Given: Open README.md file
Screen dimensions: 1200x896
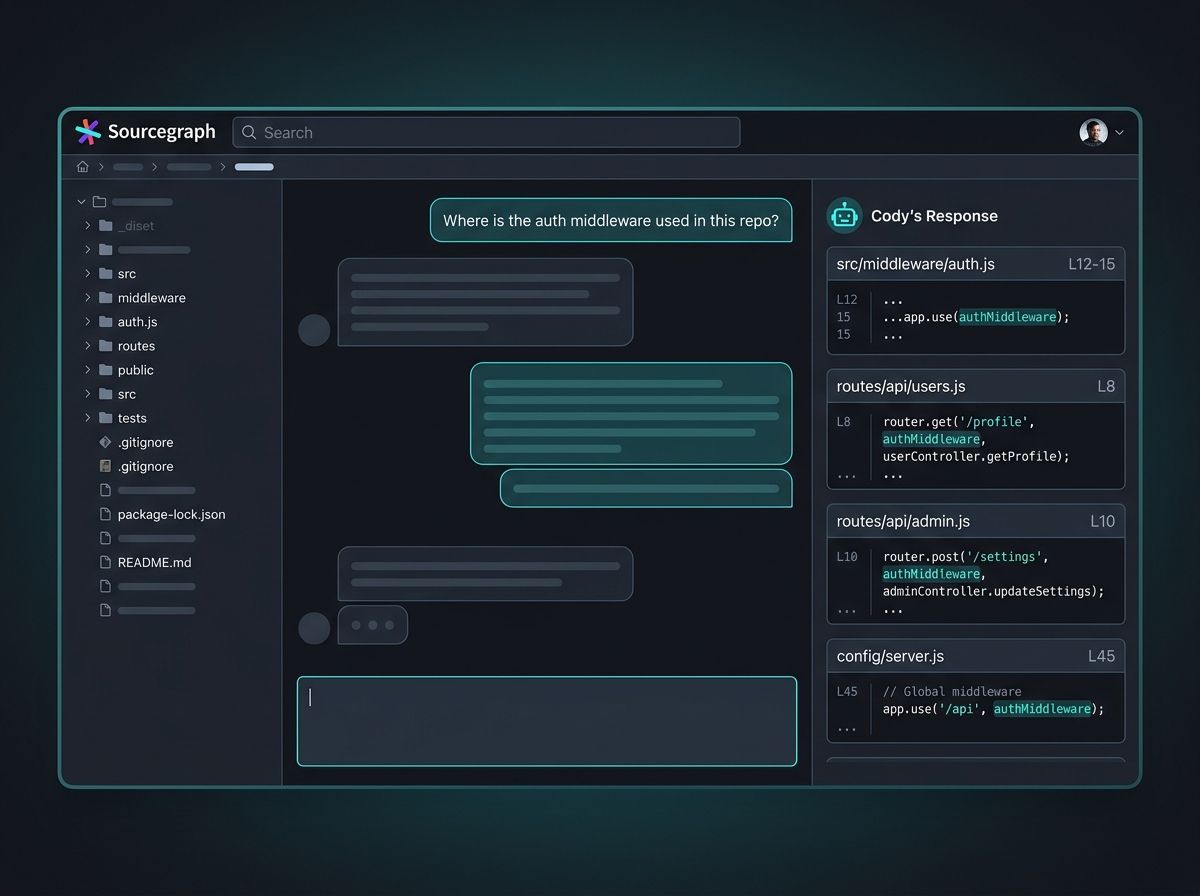Looking at the screenshot, I should 154,562.
